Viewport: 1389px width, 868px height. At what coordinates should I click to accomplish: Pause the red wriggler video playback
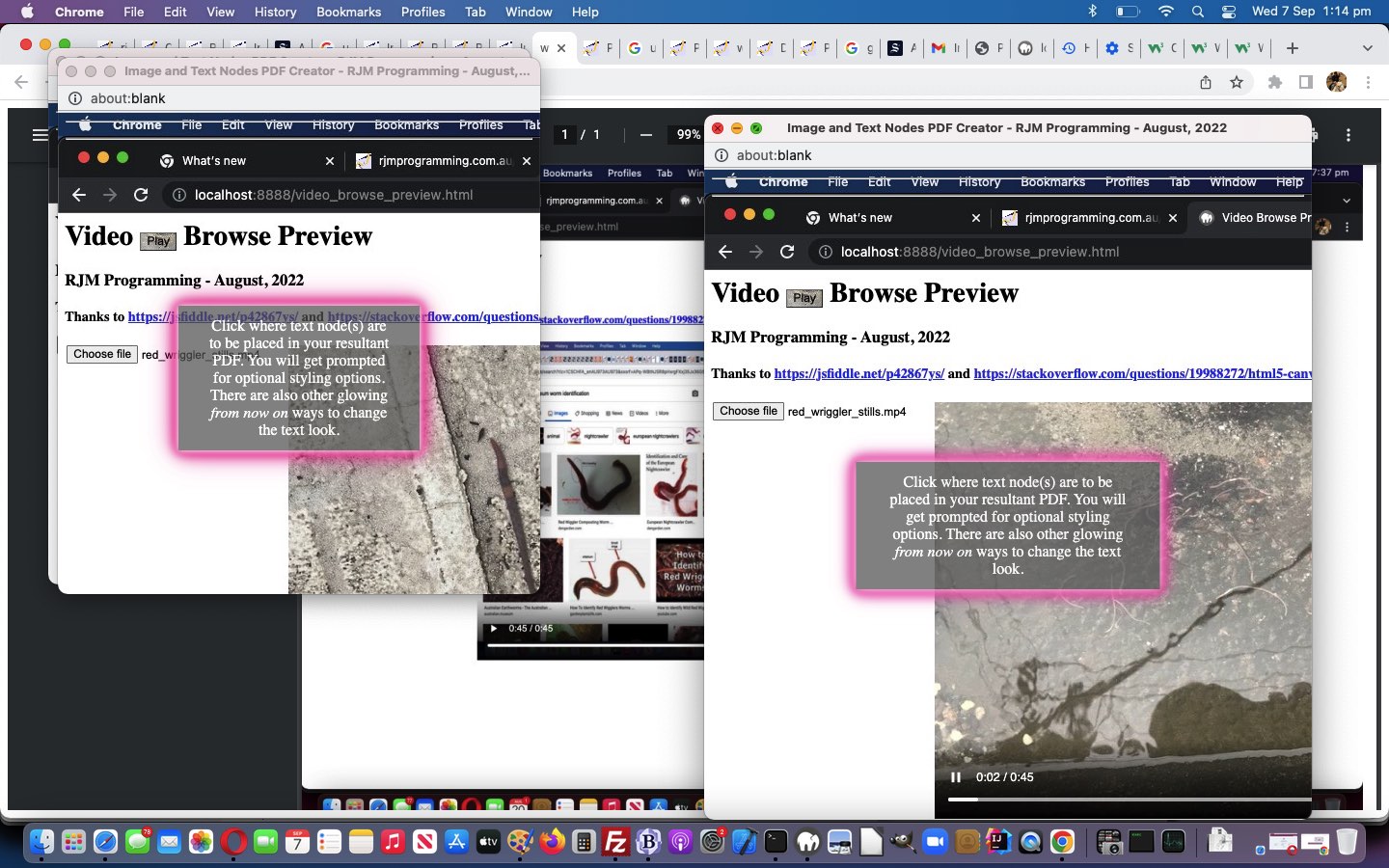coord(955,777)
